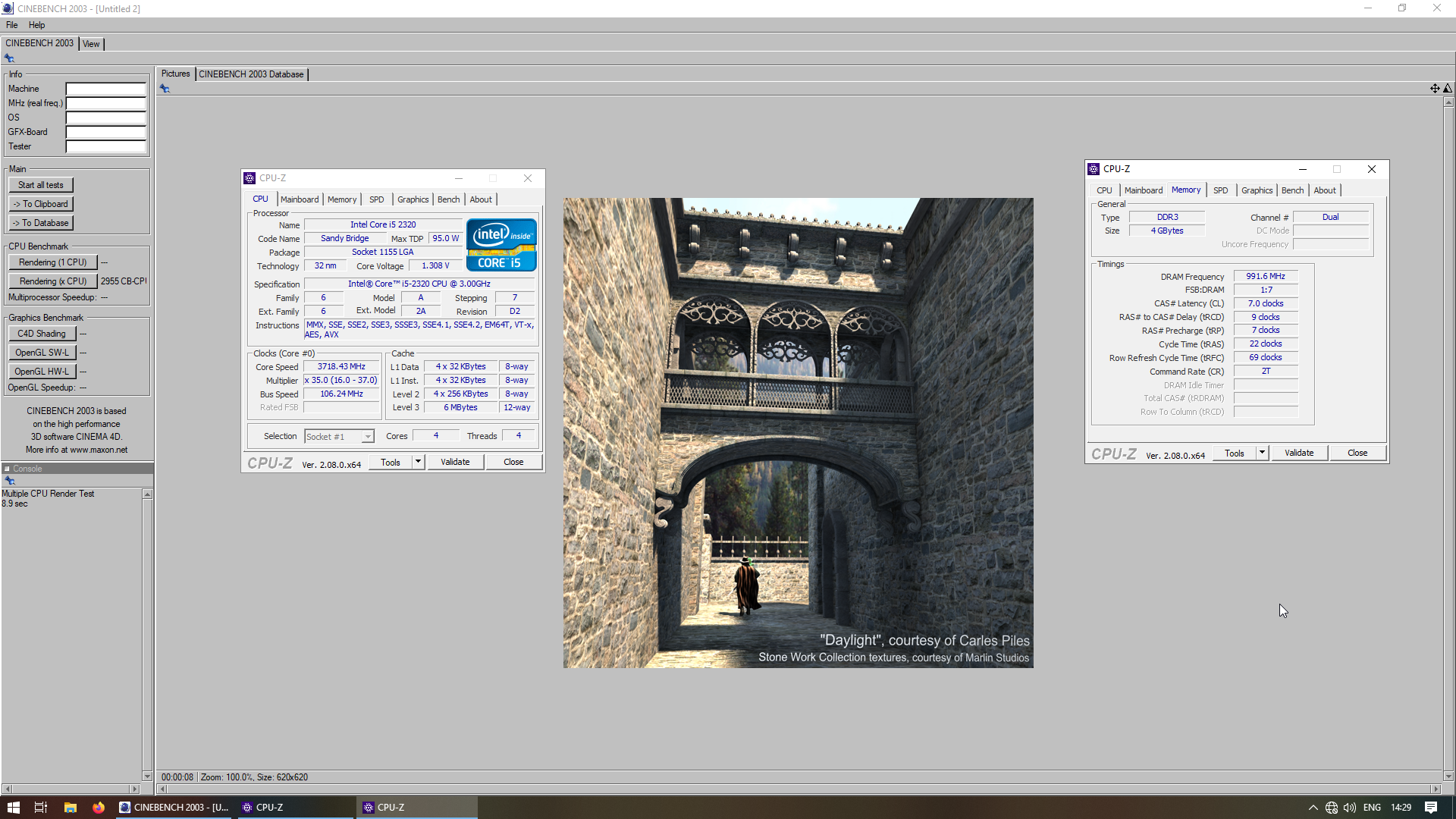1456x819 pixels.
Task: Open the Windows Start menu
Action: click(x=13, y=808)
